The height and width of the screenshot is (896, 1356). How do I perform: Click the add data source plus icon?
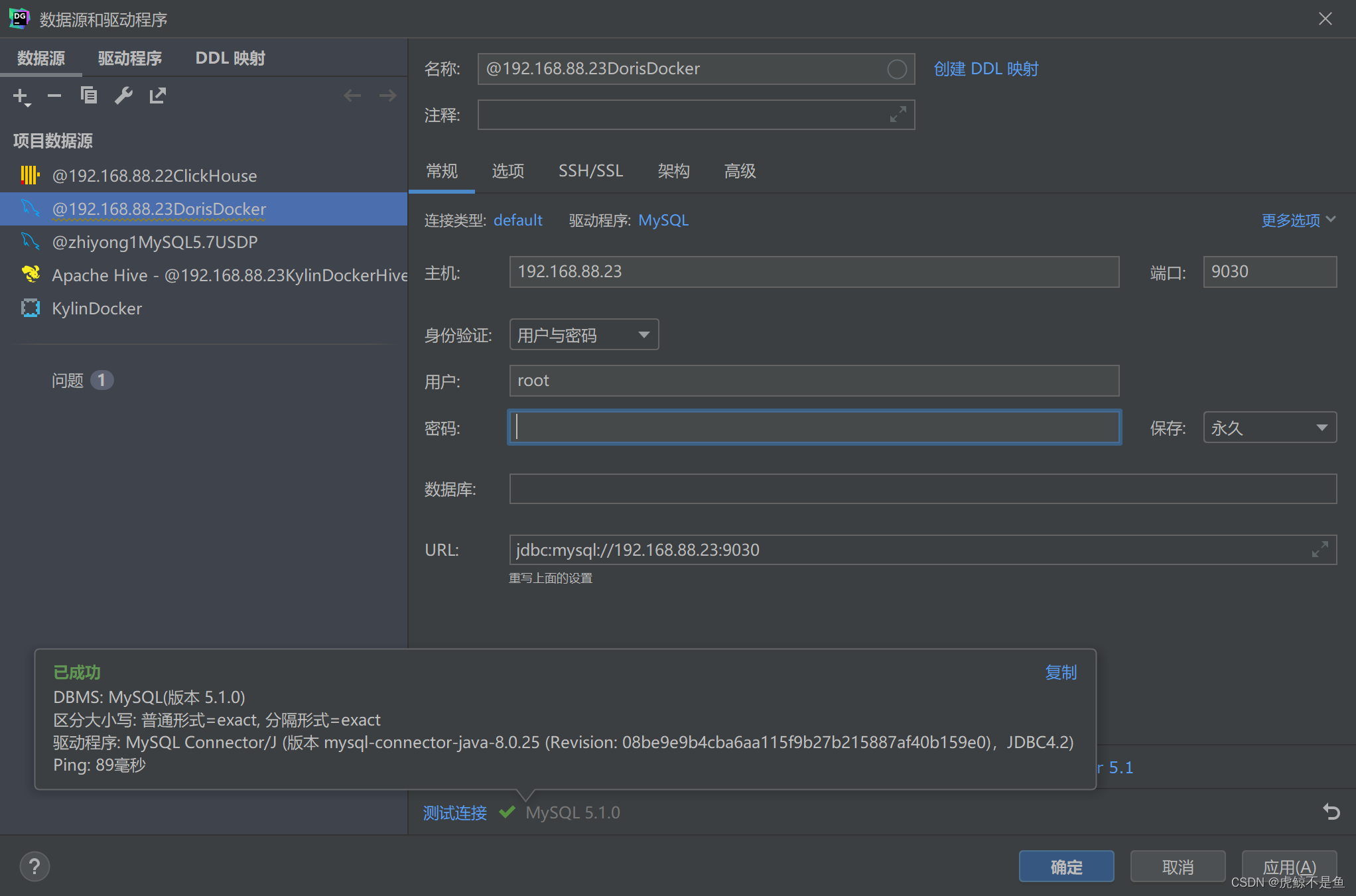[21, 97]
